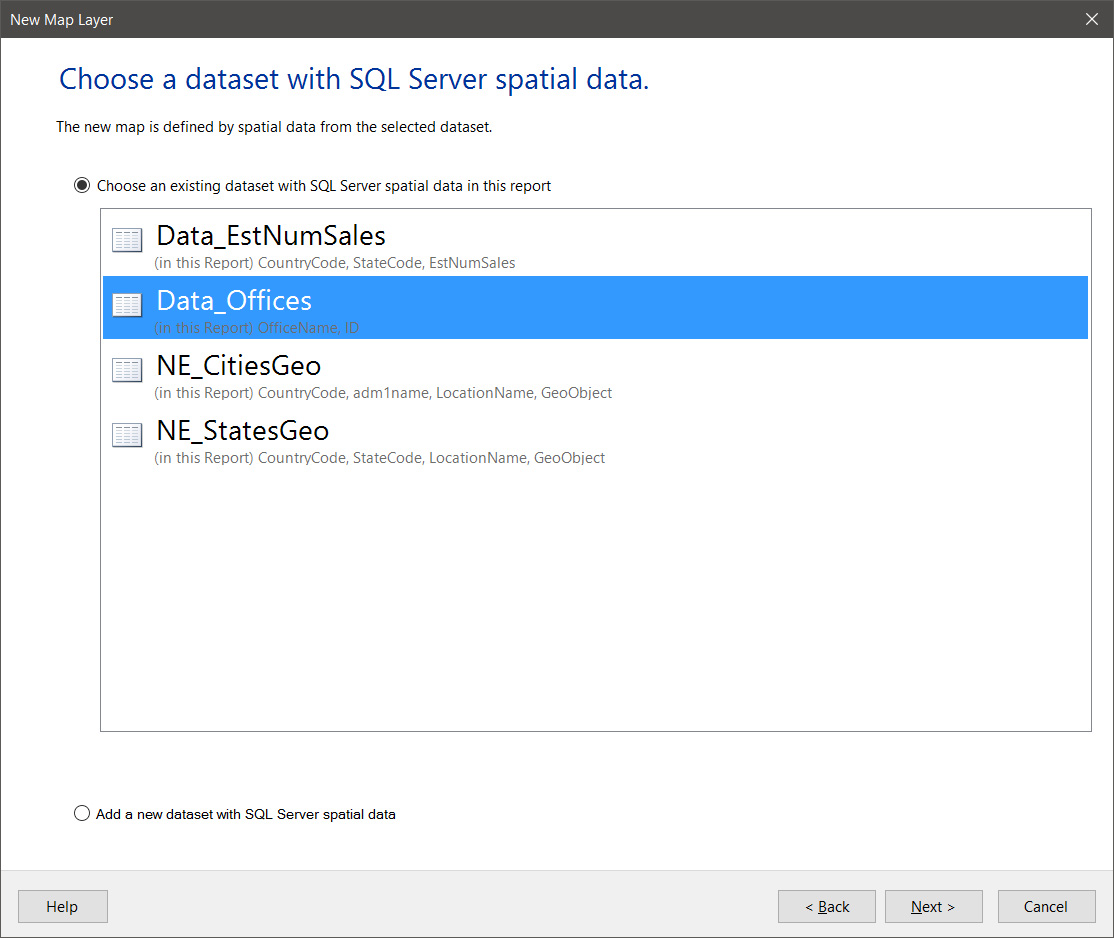Click the 'New Map Layer' title bar

coord(500,19)
